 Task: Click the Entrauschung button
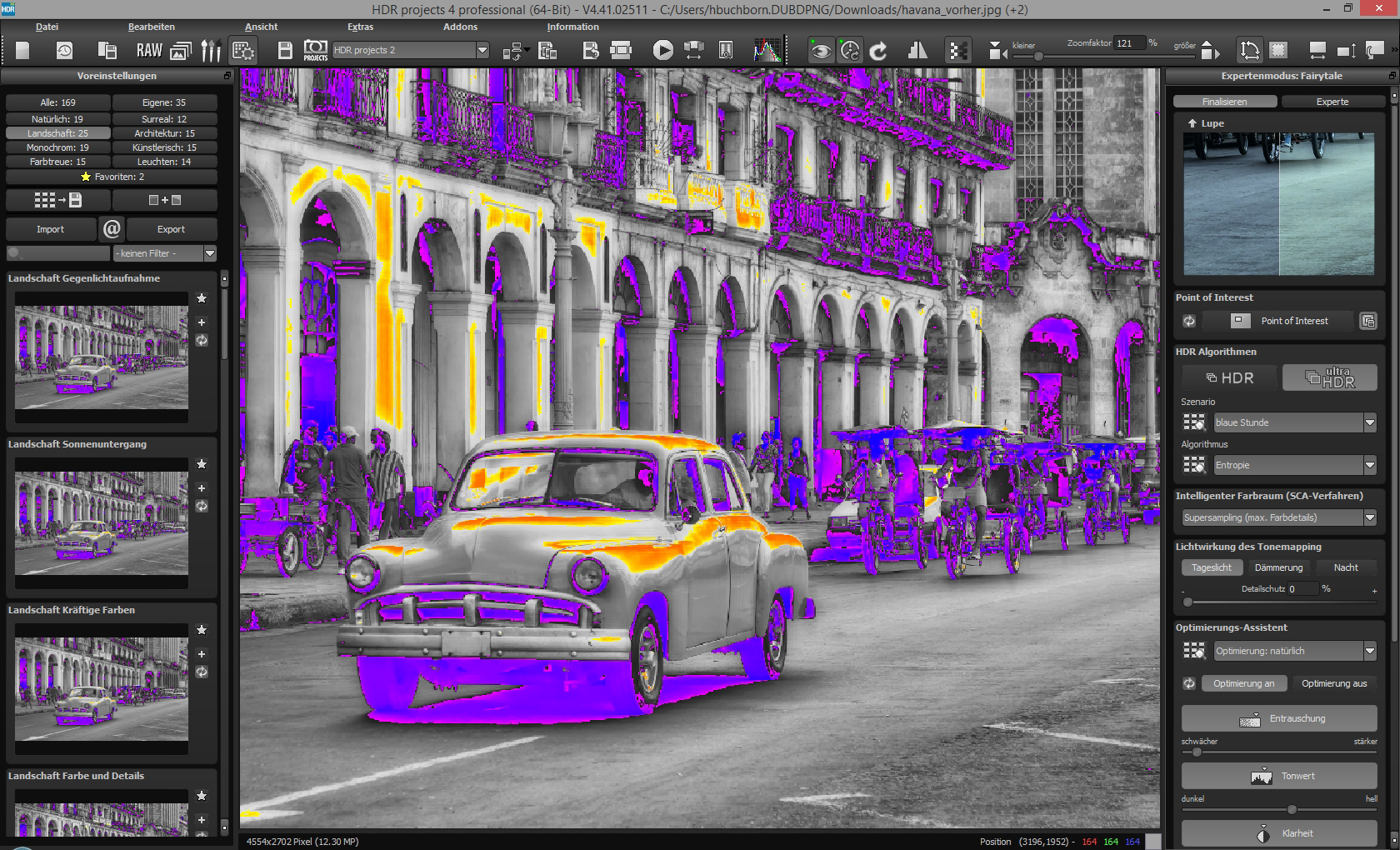tap(1278, 718)
